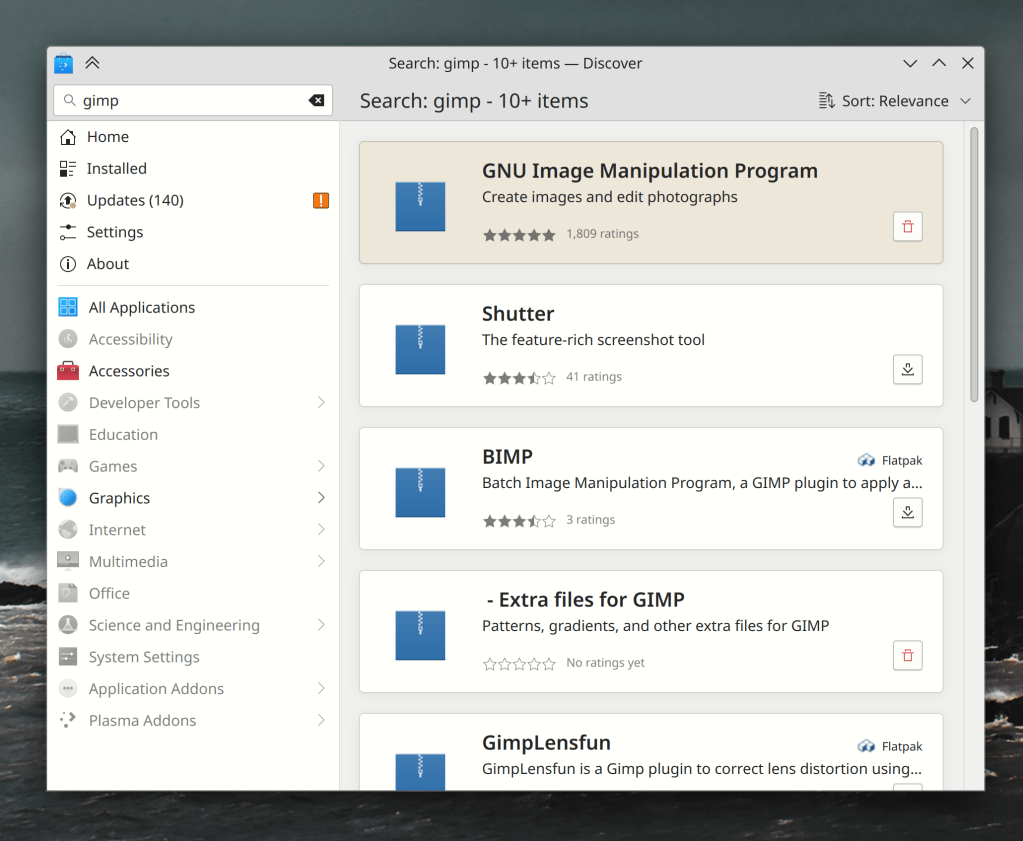
Task: Expand the Developer Tools category arrow
Action: [321, 403]
